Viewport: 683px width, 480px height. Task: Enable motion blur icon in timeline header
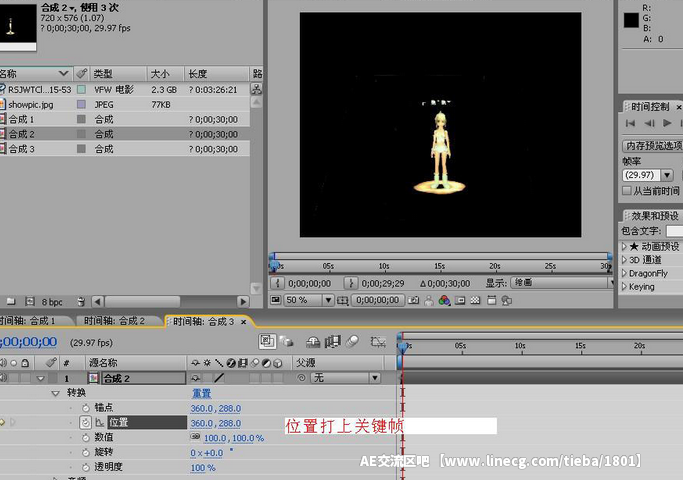point(352,342)
